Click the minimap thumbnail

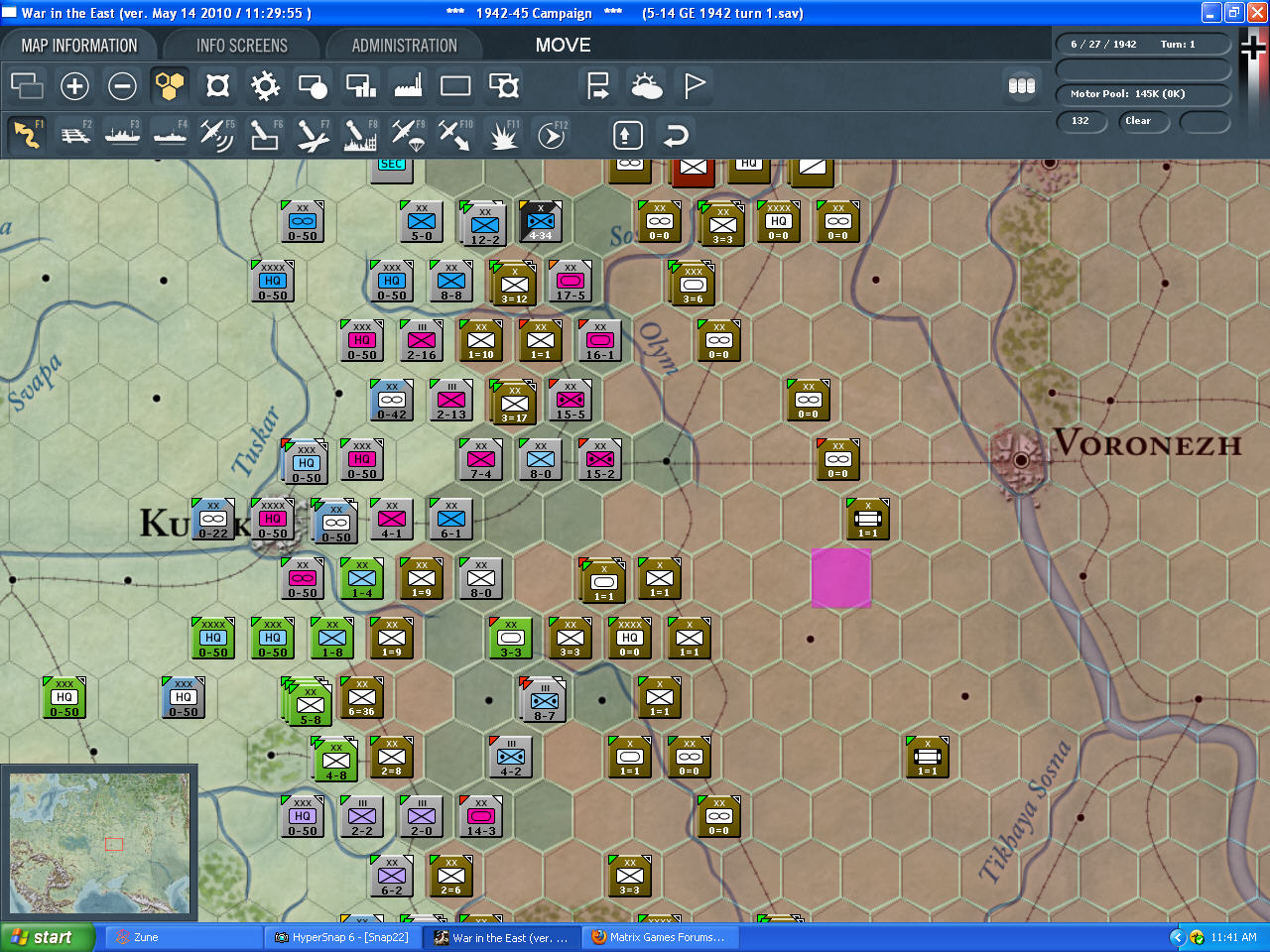coord(99,844)
